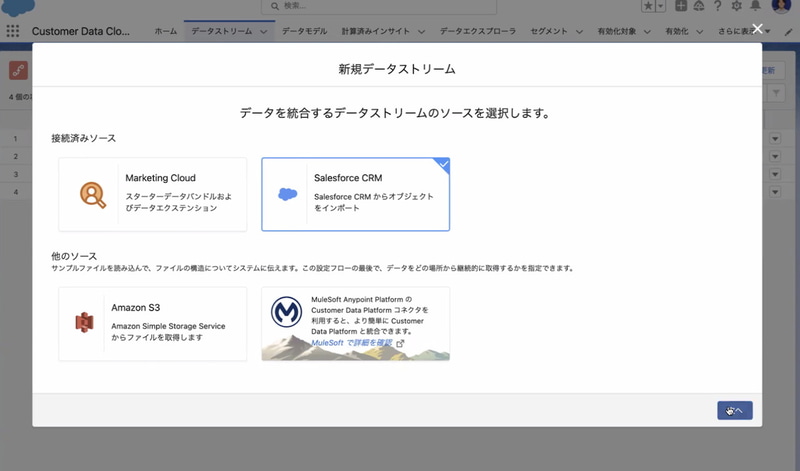Click the data stream icon in background page
Viewport: 800px width, 471px height.
point(18,70)
